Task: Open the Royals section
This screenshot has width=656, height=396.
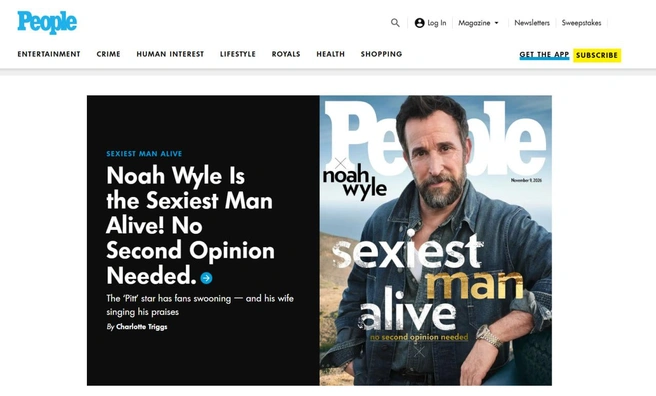Action: (x=286, y=54)
